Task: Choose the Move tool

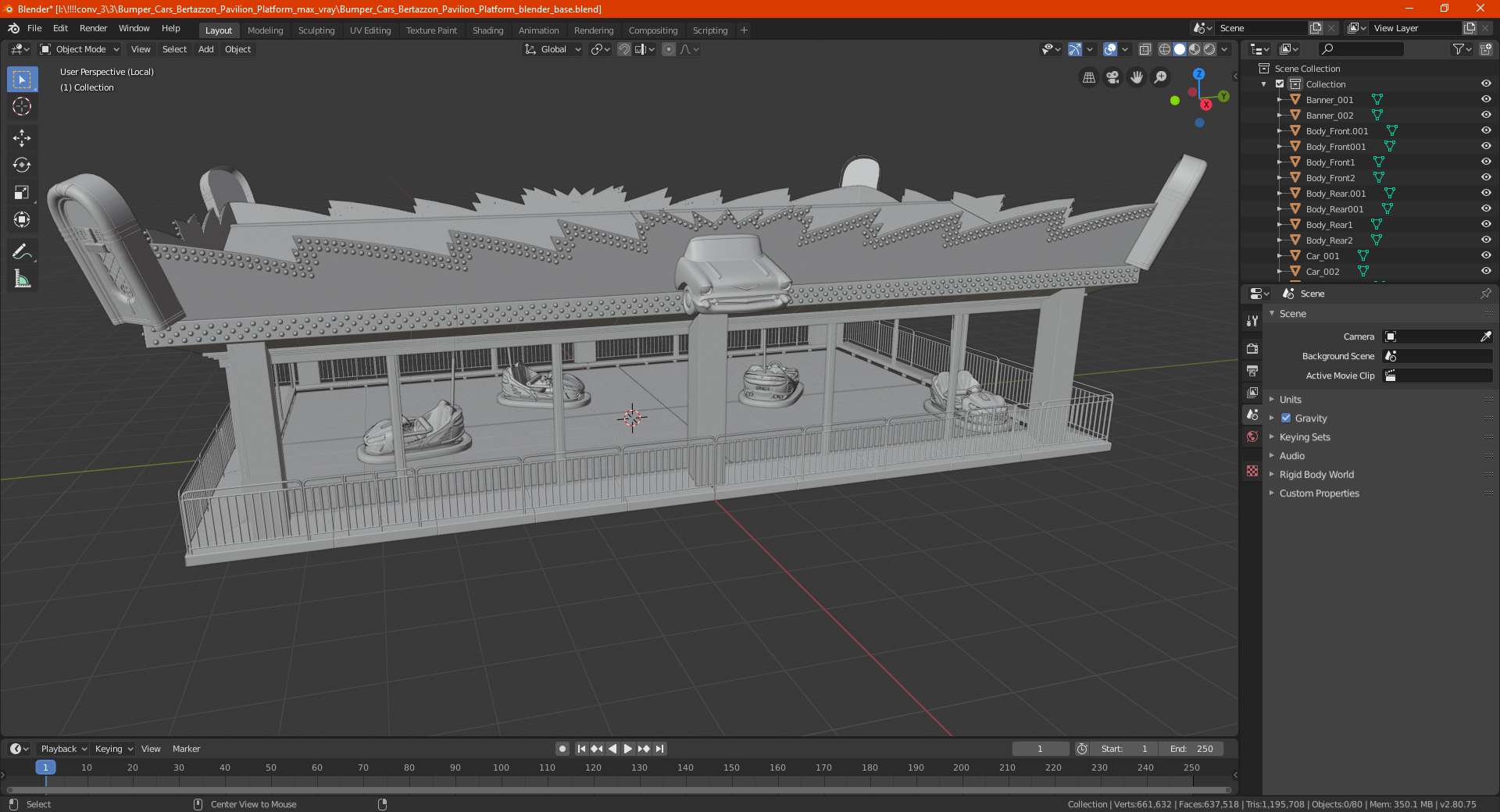Action: pyautogui.click(x=22, y=138)
